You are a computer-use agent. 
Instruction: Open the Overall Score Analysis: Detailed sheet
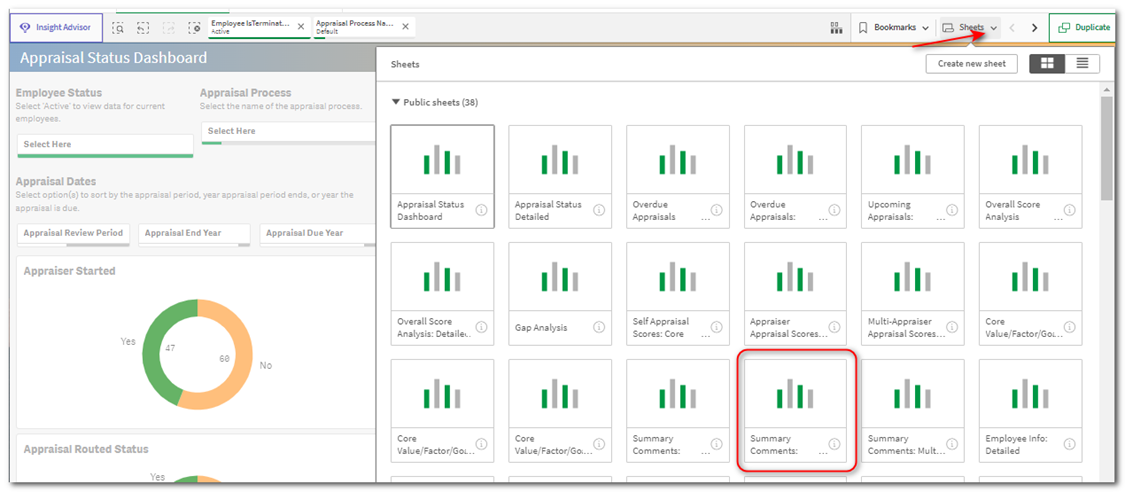(442, 294)
